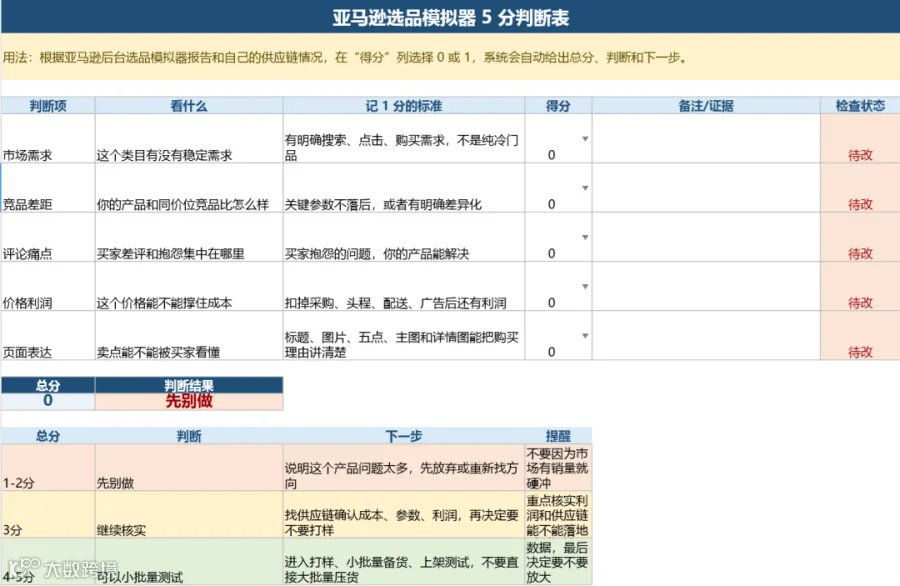Select reminder cell 不要因为市场有销量就硬冲
The image size is (900, 586).
tap(558, 467)
